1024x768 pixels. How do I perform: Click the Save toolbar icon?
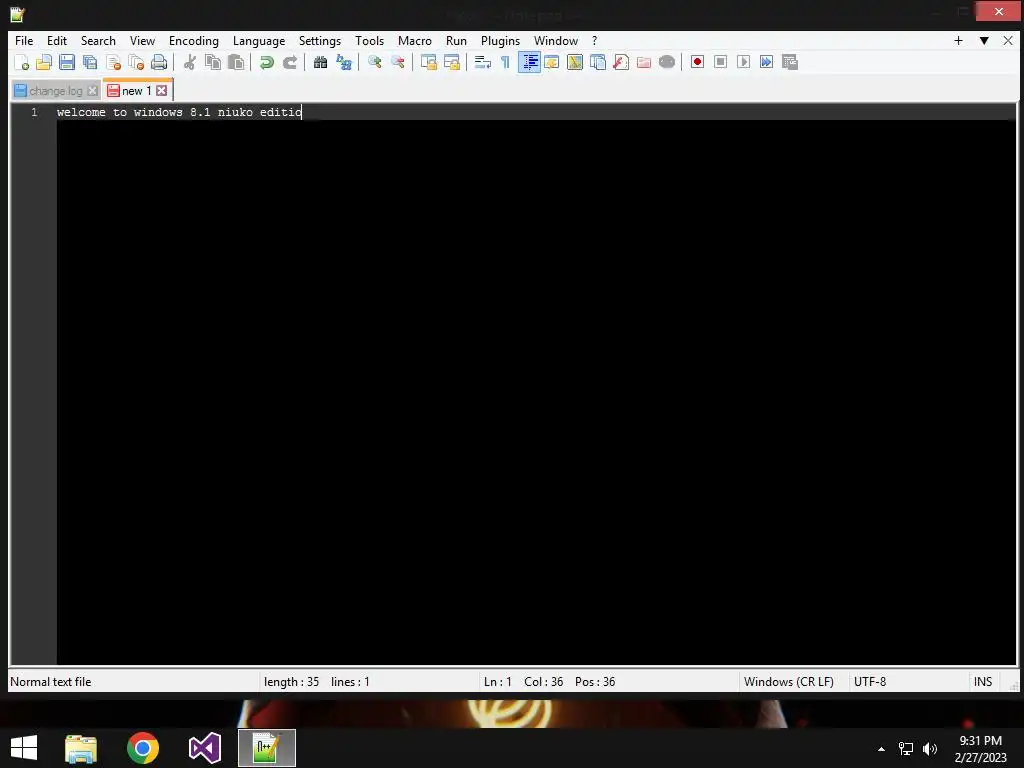click(x=67, y=62)
